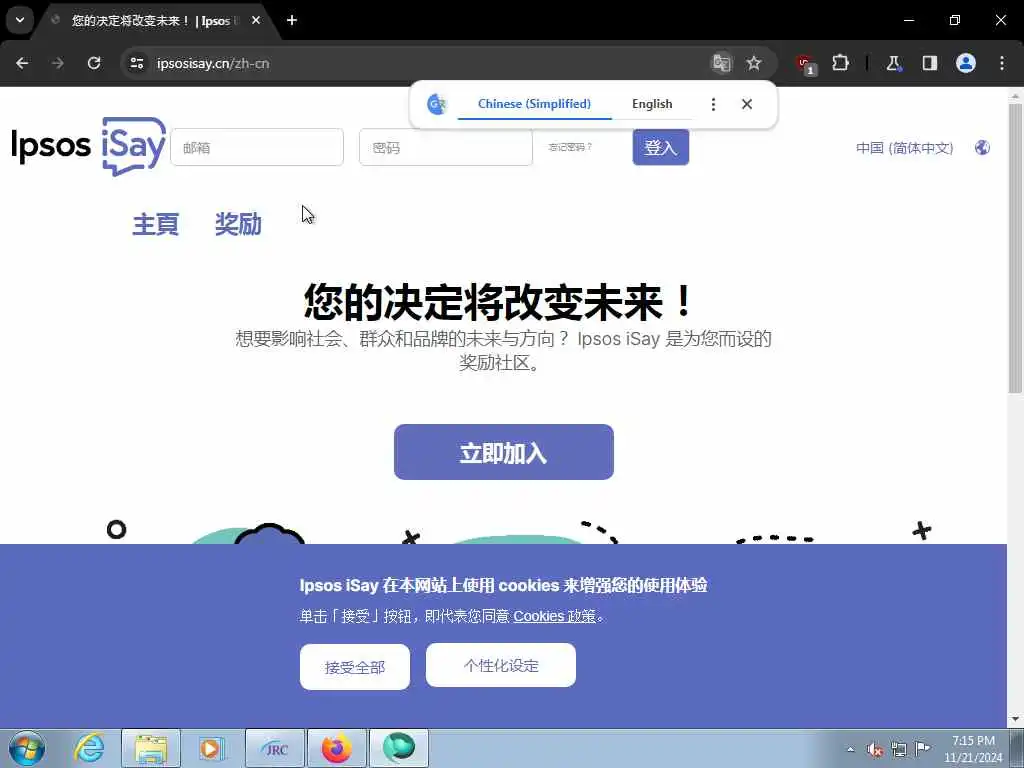Open the red extension icon with badge
The image size is (1024, 768).
(806, 64)
